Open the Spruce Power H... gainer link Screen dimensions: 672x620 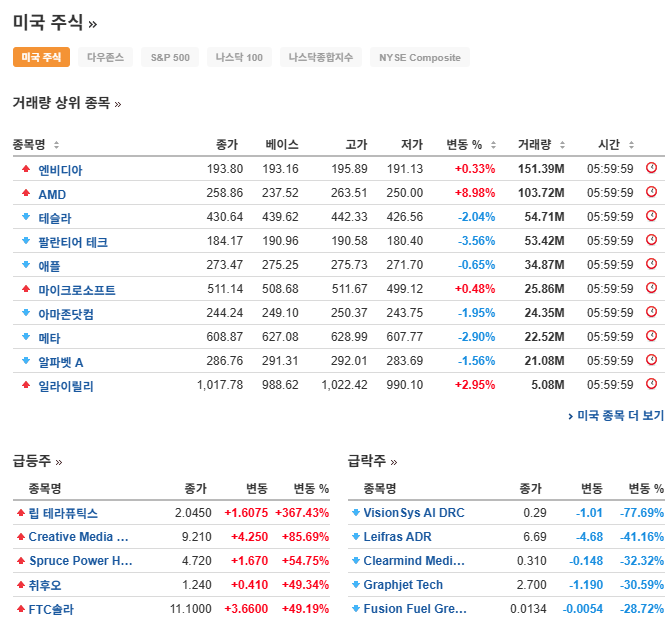(x=81, y=560)
